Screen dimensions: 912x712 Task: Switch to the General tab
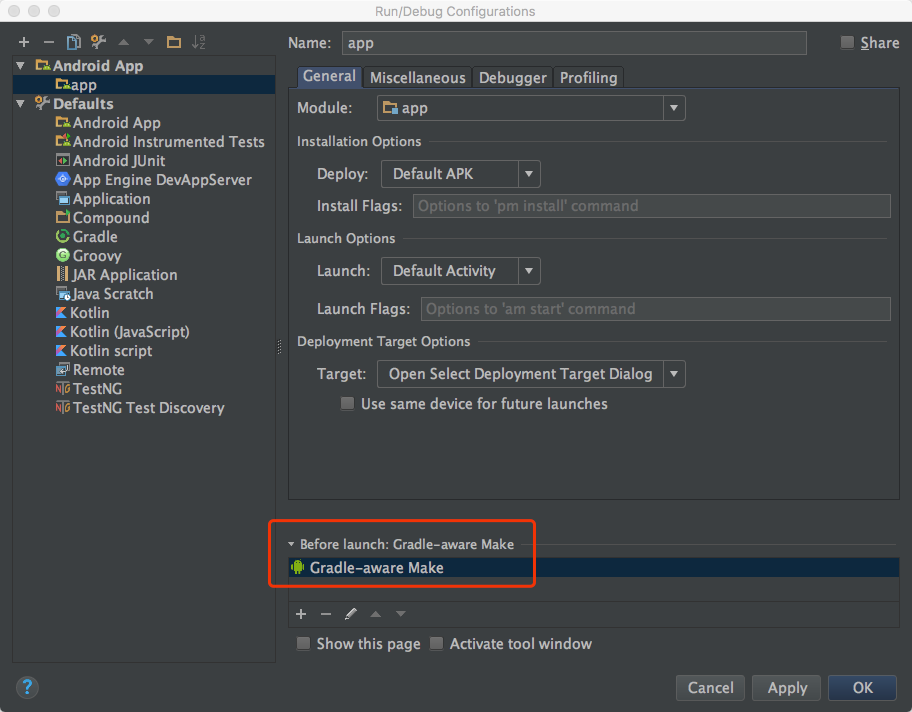pyautogui.click(x=329, y=77)
